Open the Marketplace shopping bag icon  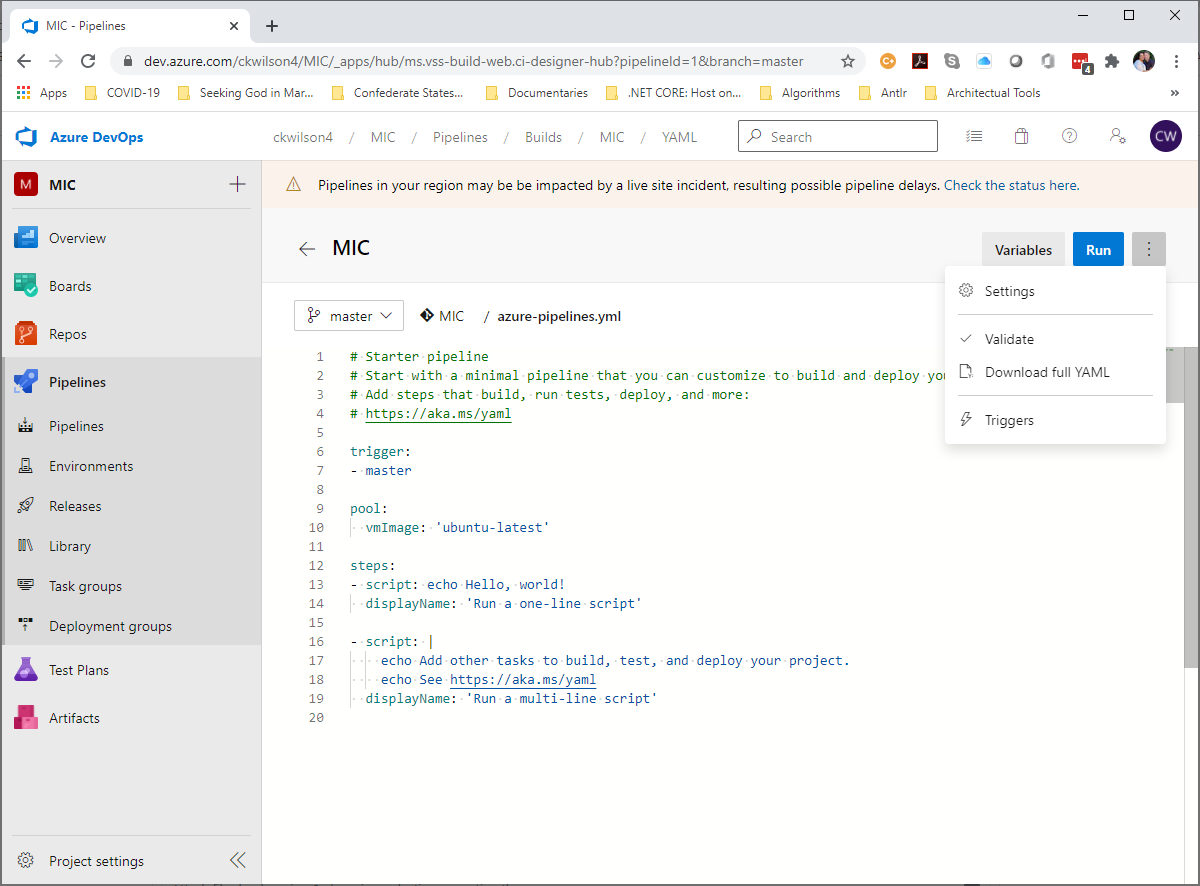click(1021, 135)
